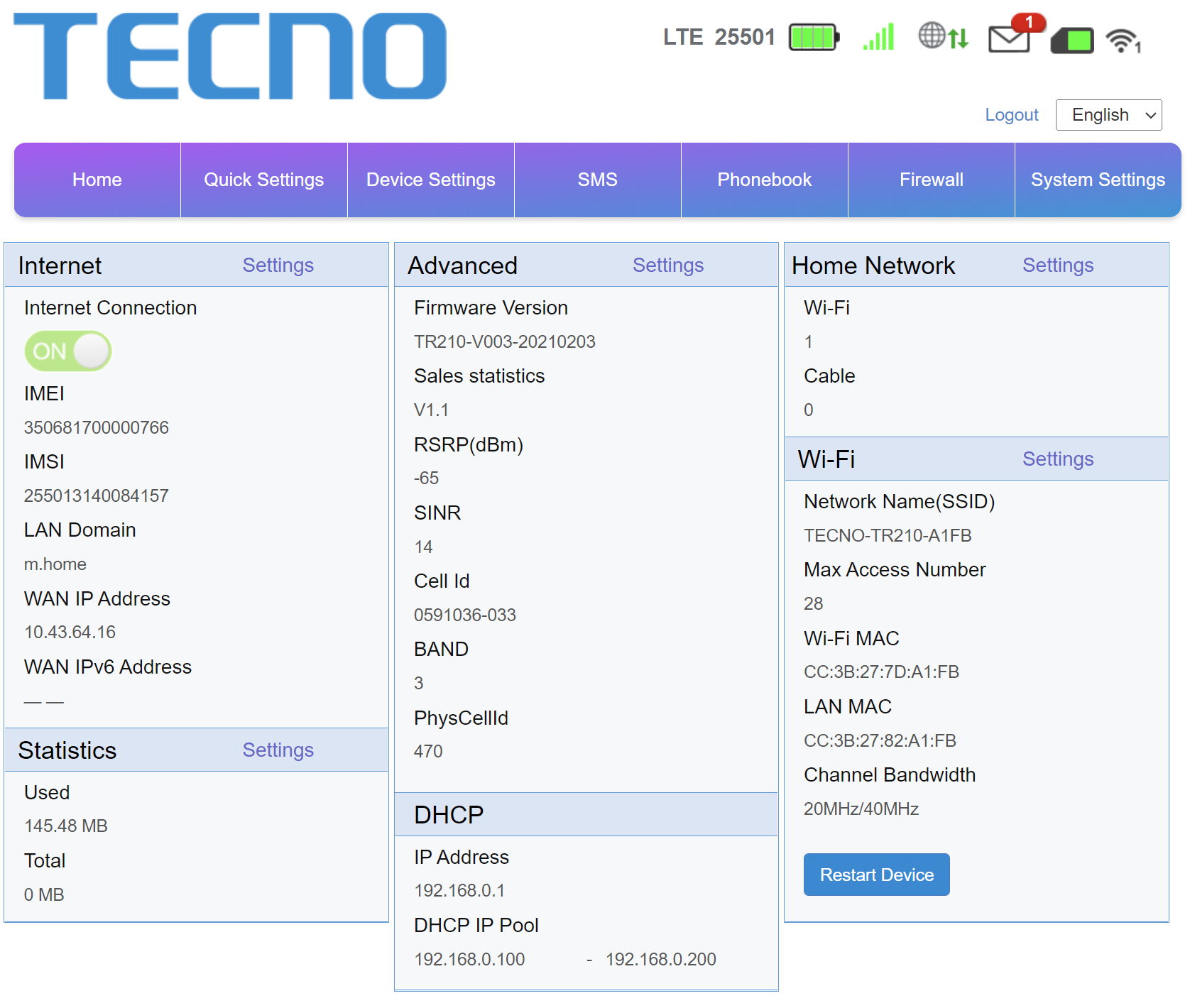
Task: Open the SMS tab
Action: pyautogui.click(x=598, y=180)
